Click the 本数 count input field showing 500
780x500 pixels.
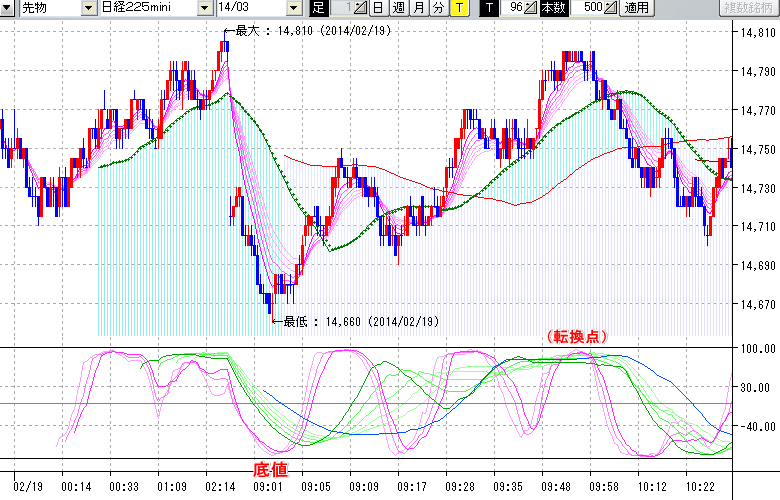[590, 8]
